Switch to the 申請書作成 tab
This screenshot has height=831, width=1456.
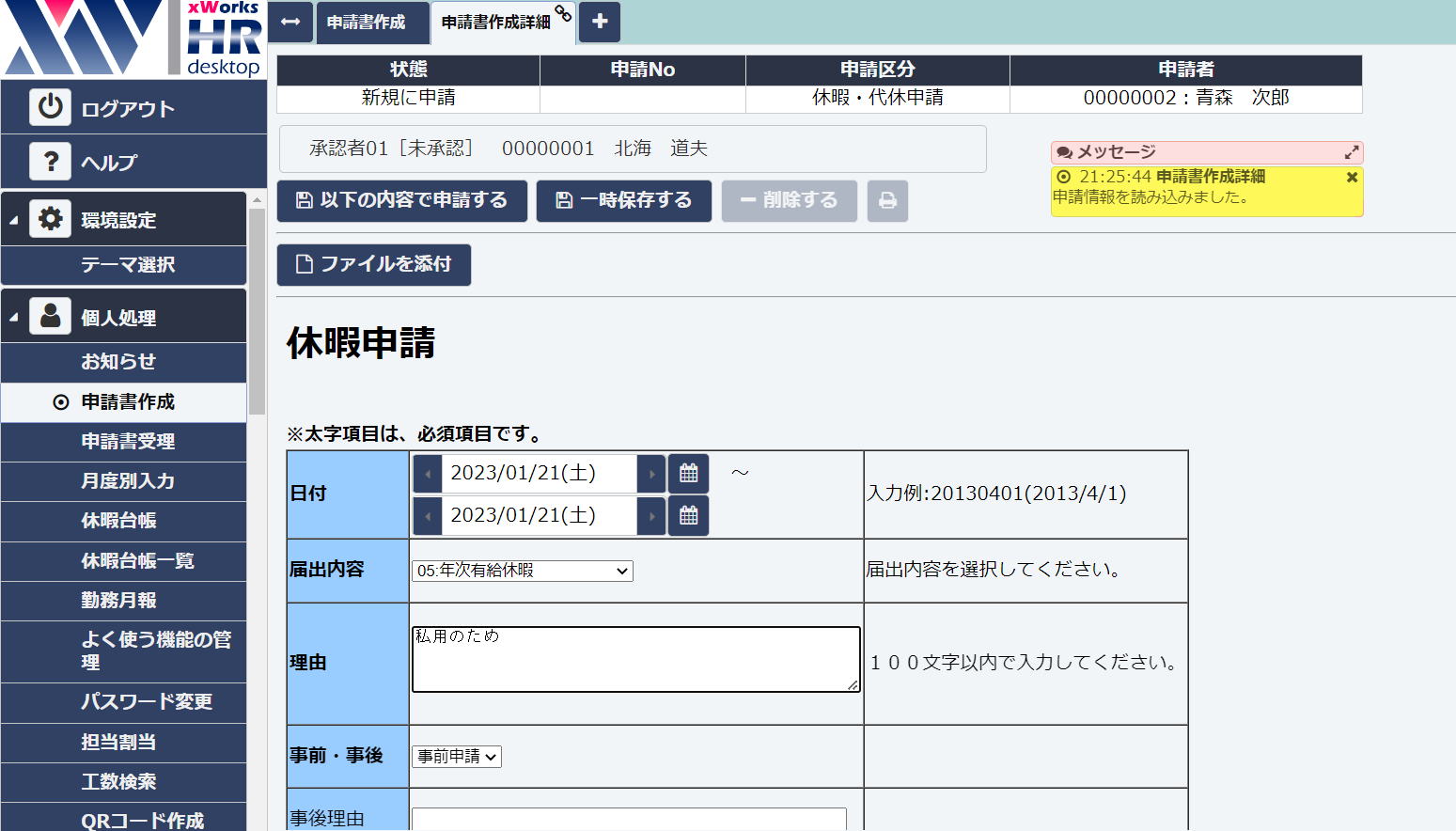pyautogui.click(x=366, y=22)
